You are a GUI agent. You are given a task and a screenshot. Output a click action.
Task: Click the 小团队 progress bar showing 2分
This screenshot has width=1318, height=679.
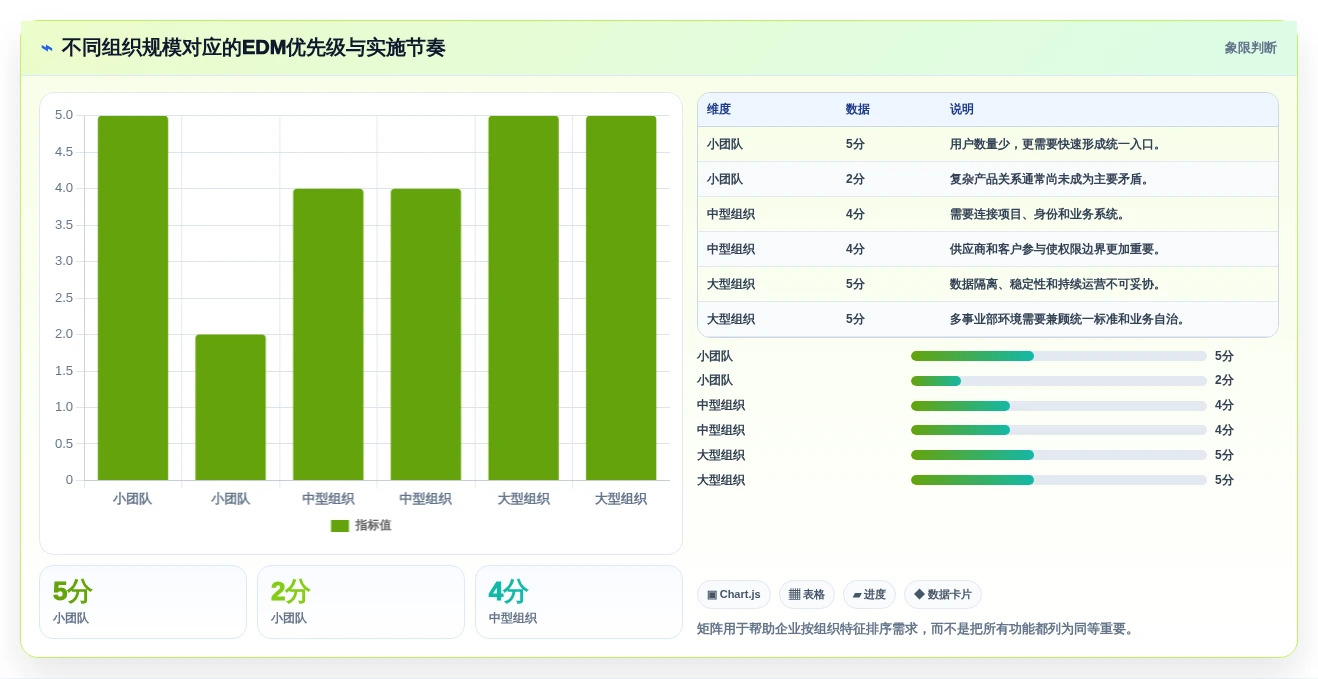[1058, 381]
